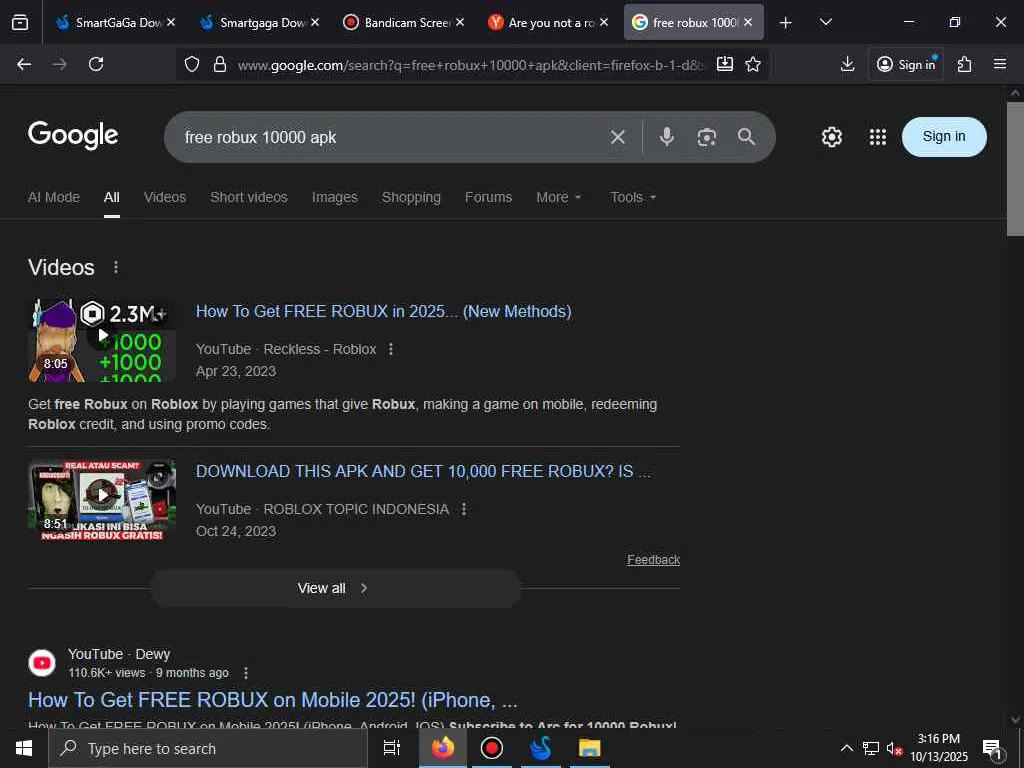Open the Videos section options menu
The width and height of the screenshot is (1024, 768).
tap(116, 267)
